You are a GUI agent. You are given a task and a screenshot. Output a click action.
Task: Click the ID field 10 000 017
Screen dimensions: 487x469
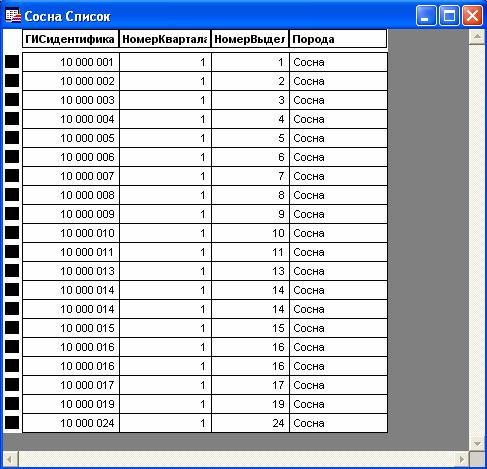point(71,385)
